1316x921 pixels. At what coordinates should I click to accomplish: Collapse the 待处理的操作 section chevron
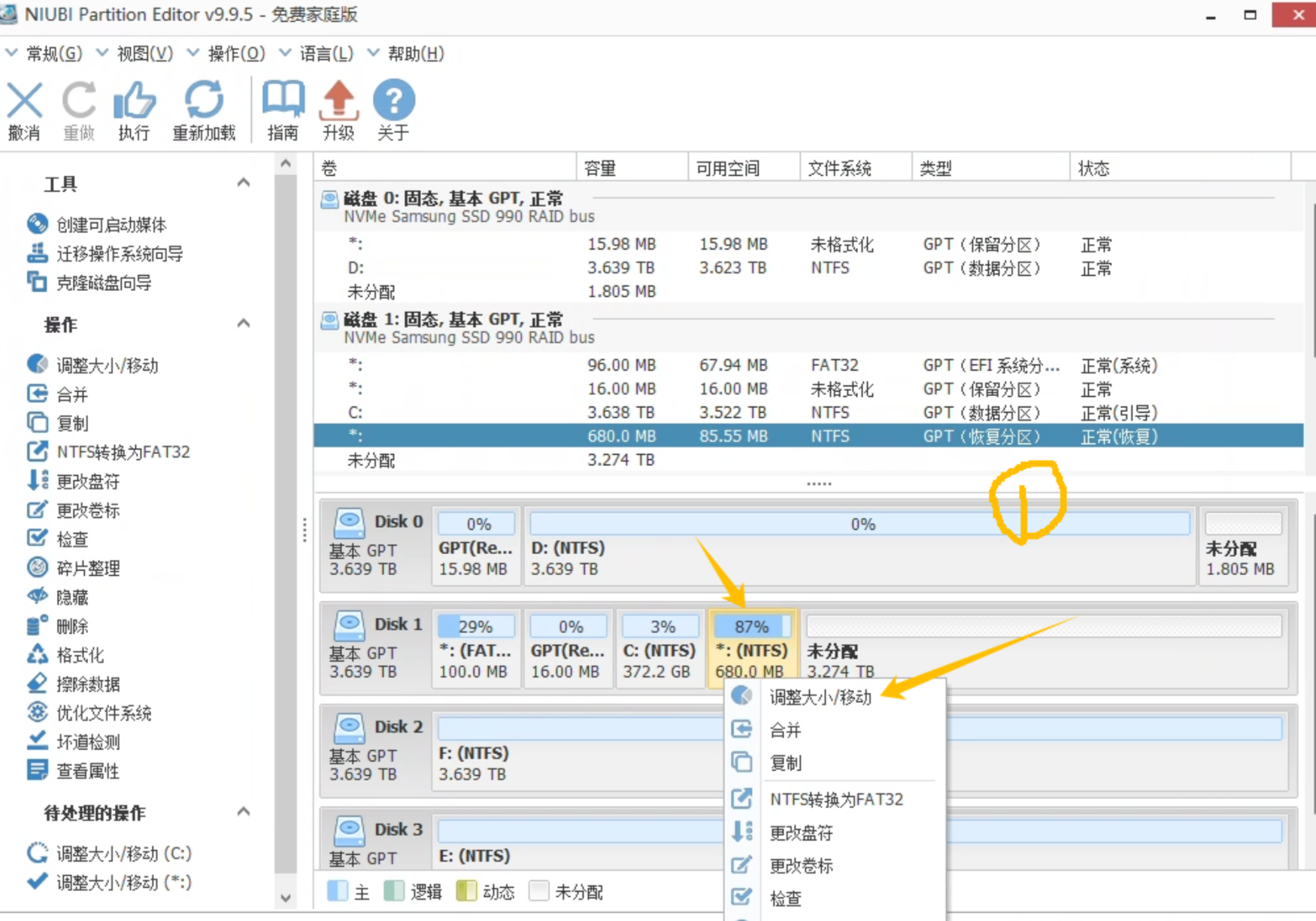(x=244, y=812)
